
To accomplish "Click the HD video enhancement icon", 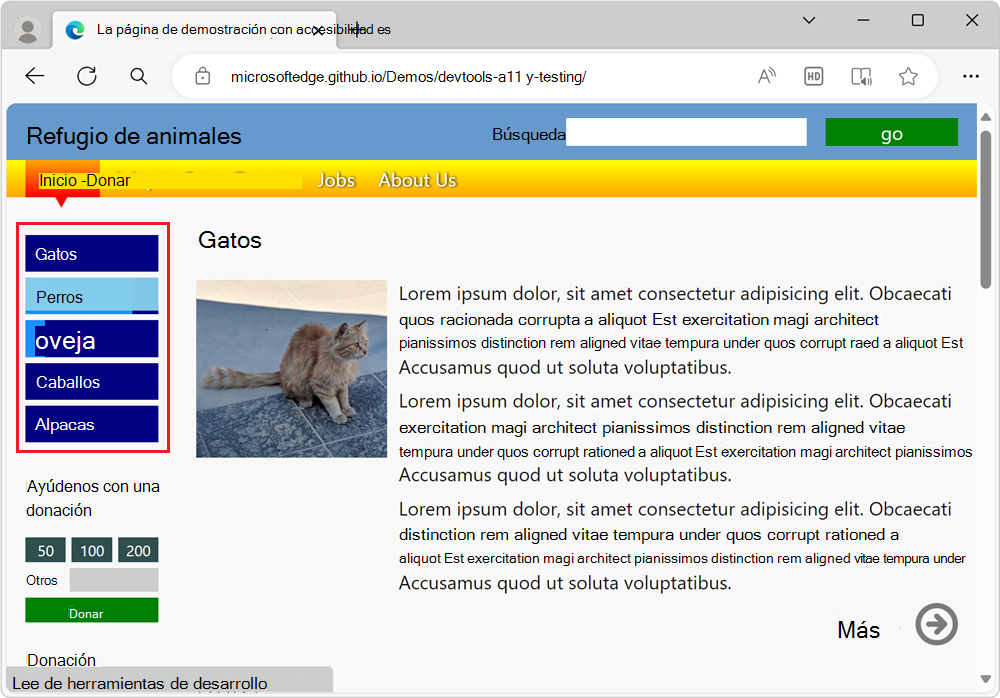I will click(x=814, y=76).
